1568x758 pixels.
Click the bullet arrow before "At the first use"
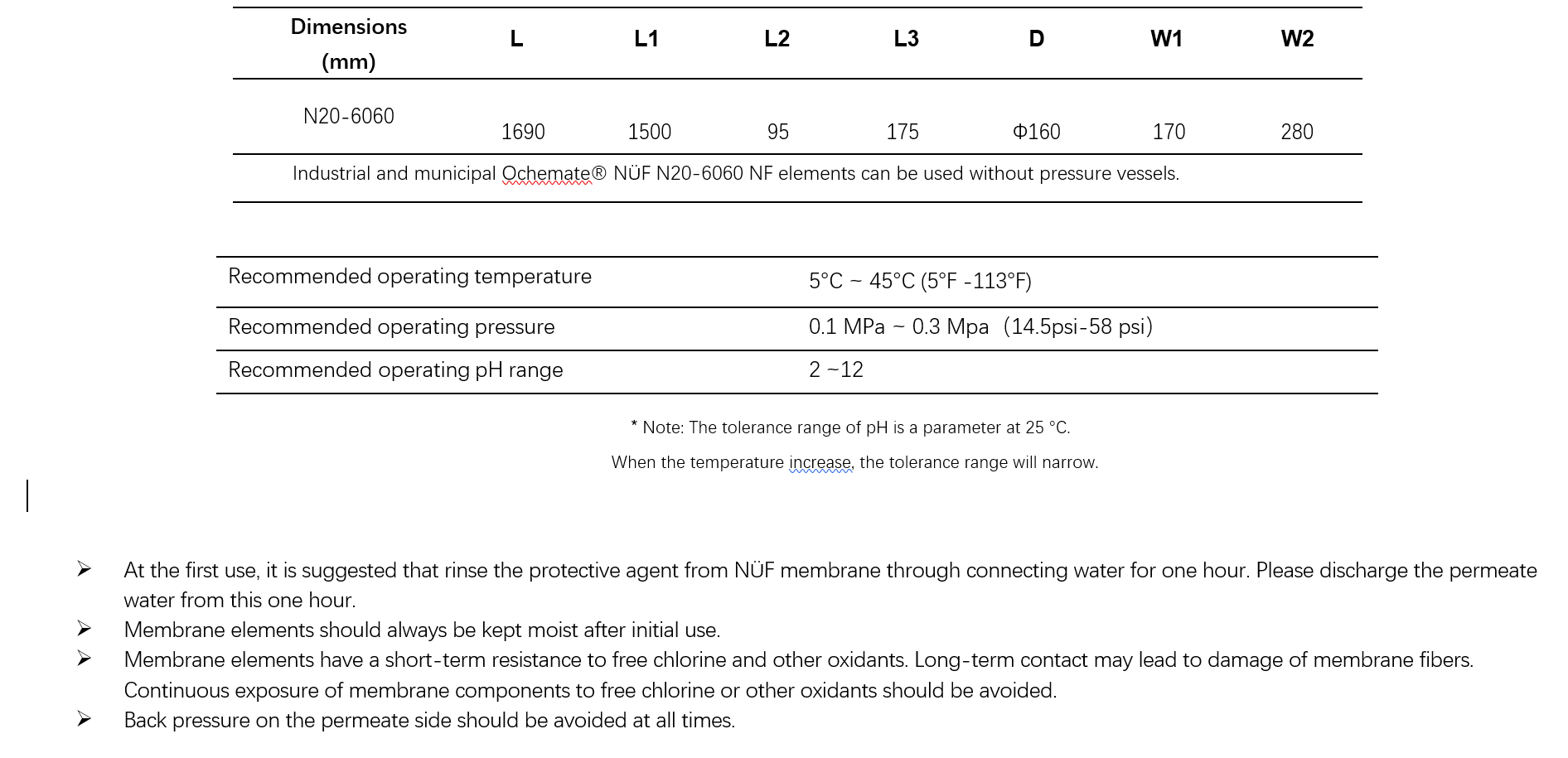point(84,569)
